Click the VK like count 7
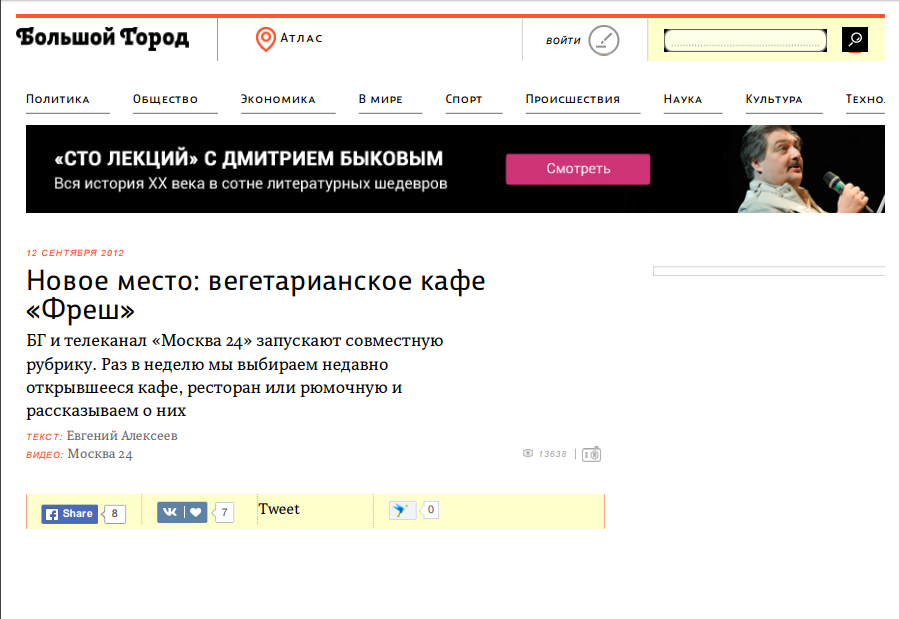The width and height of the screenshot is (899, 619). point(224,512)
